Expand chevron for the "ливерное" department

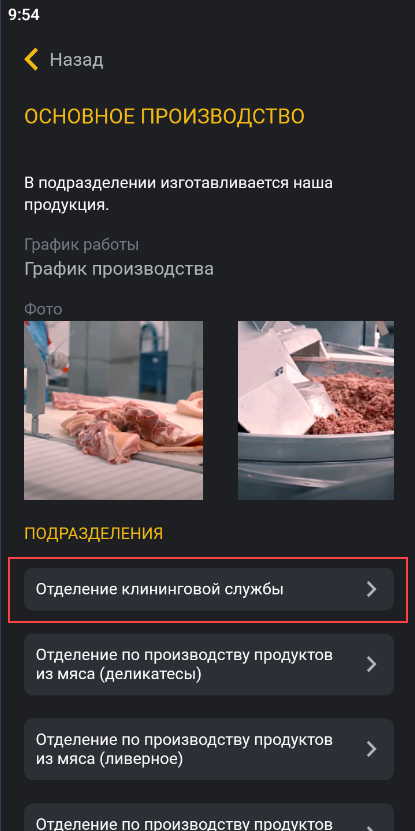pyautogui.click(x=372, y=749)
